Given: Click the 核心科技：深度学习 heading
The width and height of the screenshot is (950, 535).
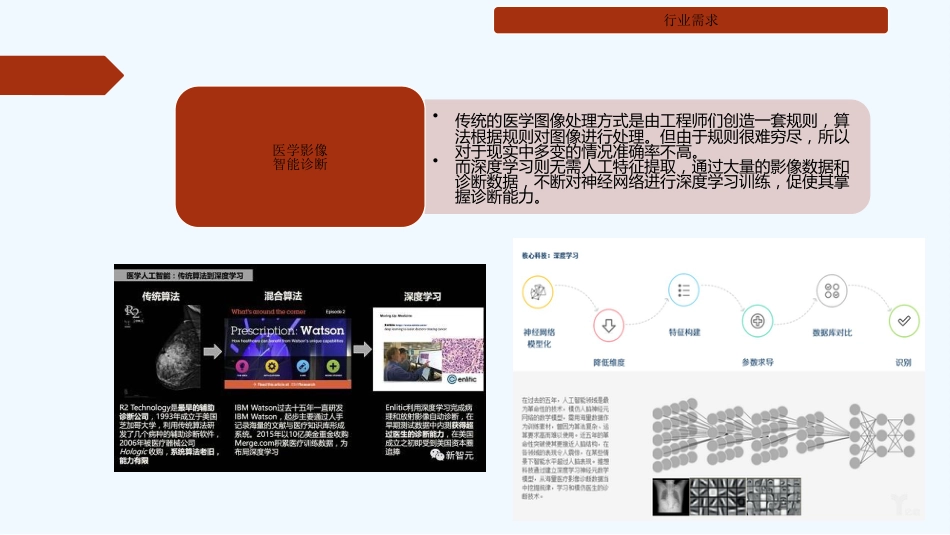Looking at the screenshot, I should [550, 256].
